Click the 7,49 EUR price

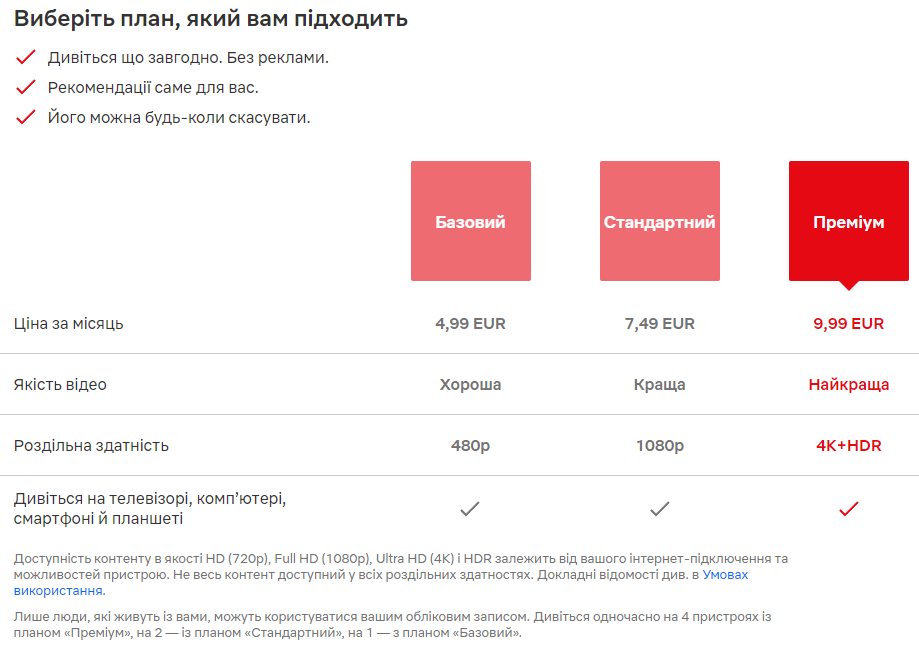660,323
